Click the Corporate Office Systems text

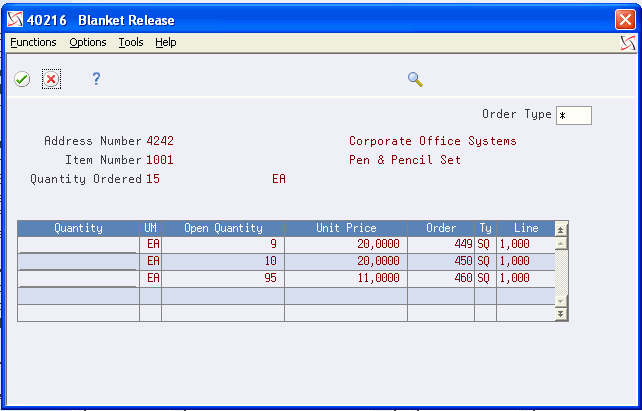(x=433, y=141)
